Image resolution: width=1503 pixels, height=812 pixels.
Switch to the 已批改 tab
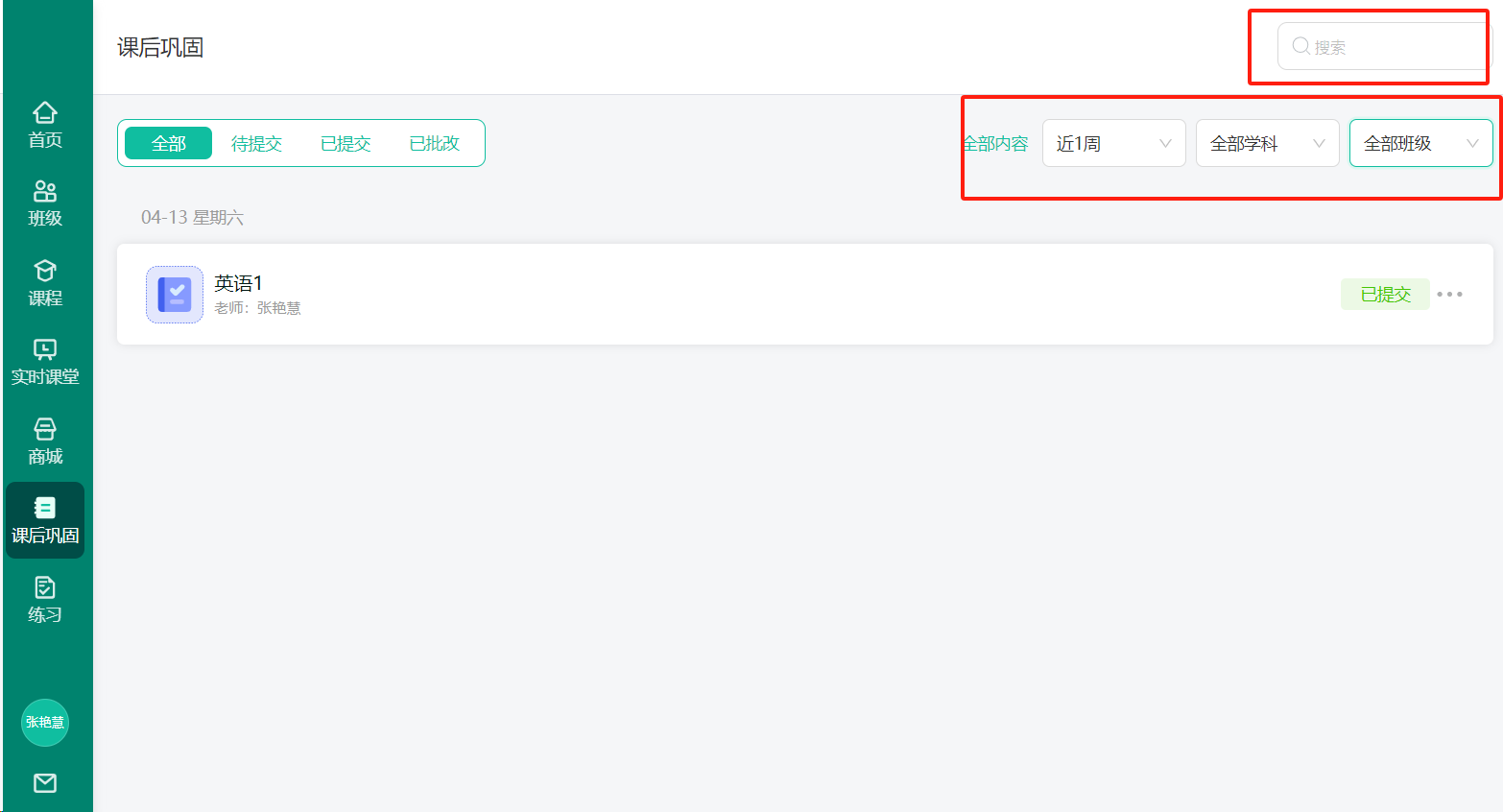(x=435, y=143)
